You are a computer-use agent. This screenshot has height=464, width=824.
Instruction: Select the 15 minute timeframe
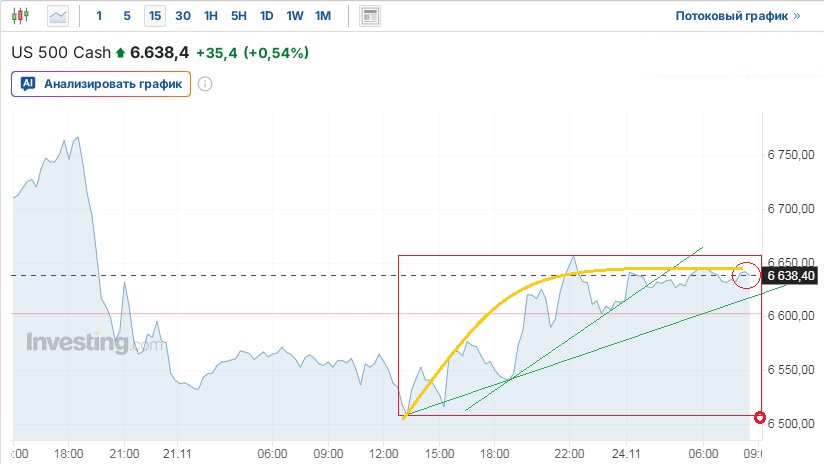point(154,16)
